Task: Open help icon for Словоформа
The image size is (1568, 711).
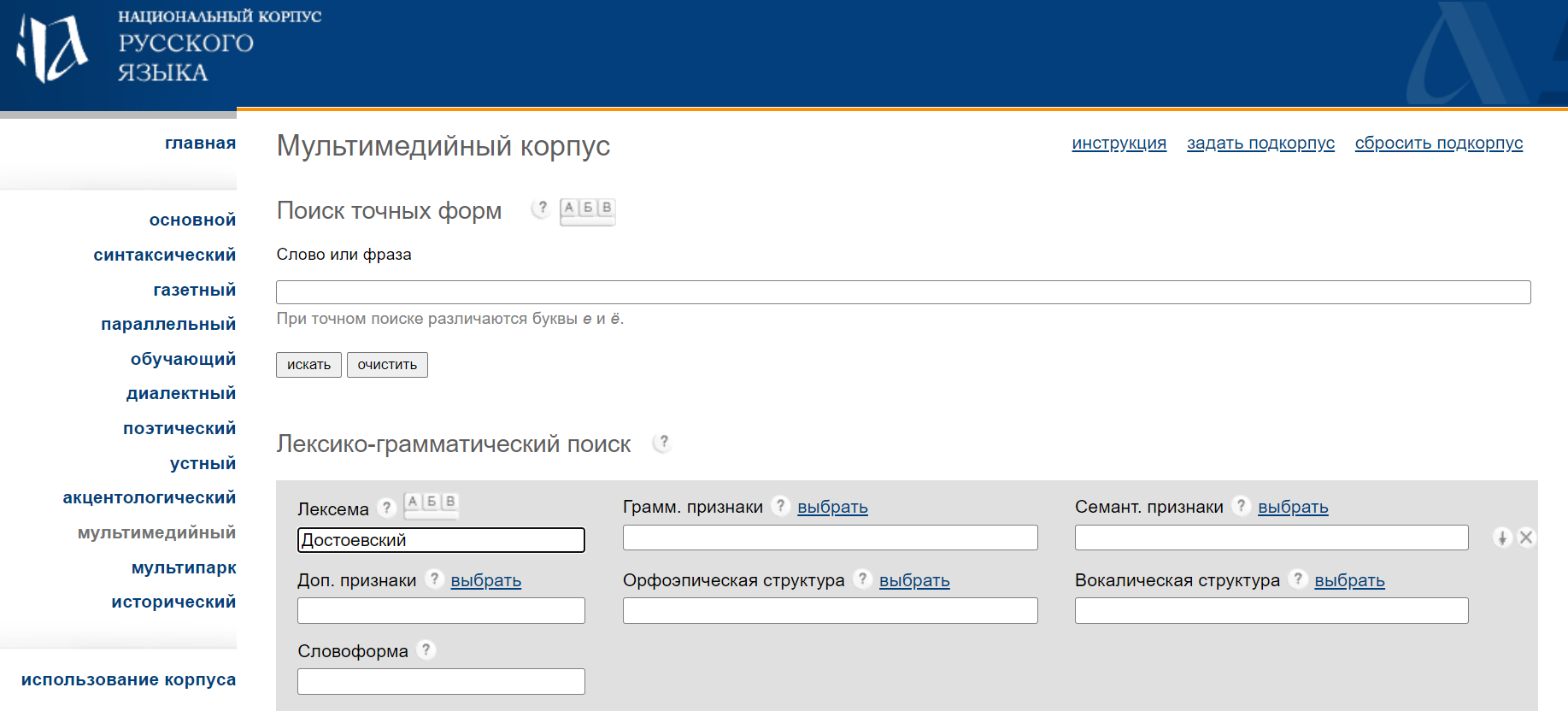Action: click(x=426, y=649)
